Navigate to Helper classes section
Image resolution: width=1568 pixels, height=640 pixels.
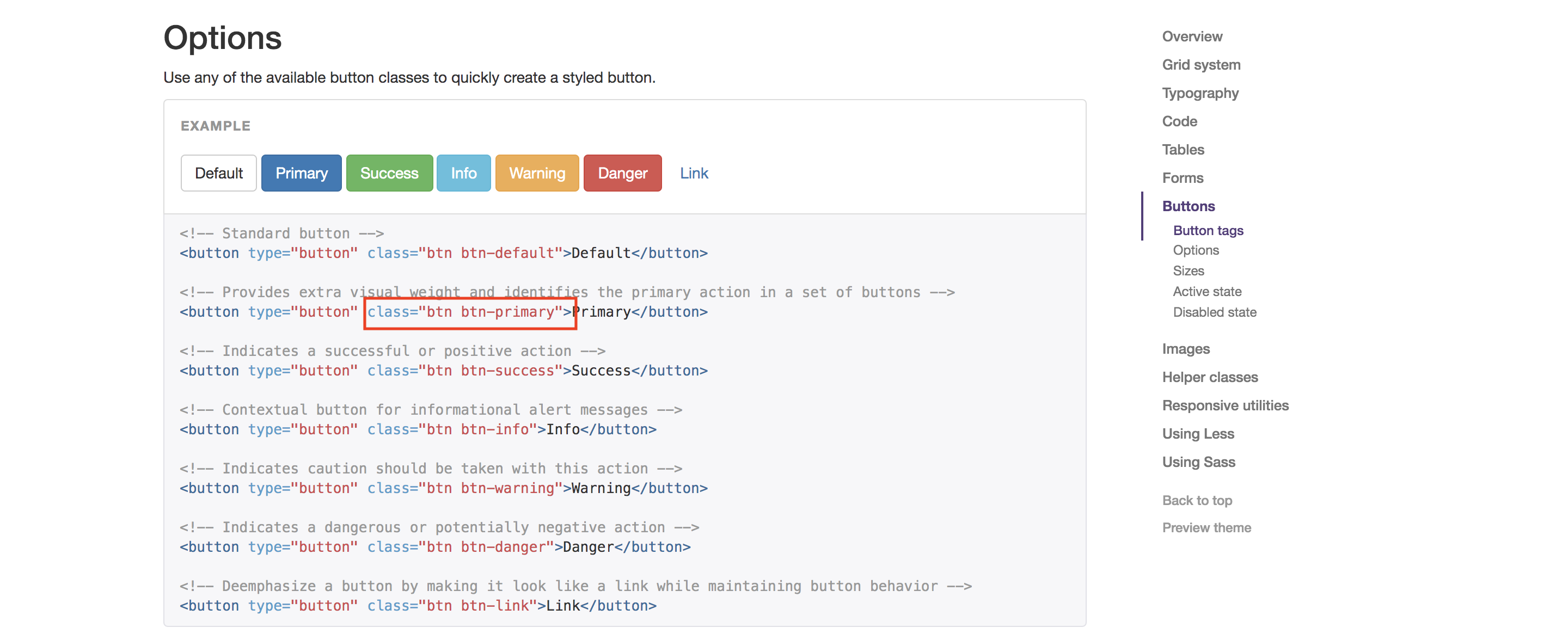click(x=1209, y=377)
